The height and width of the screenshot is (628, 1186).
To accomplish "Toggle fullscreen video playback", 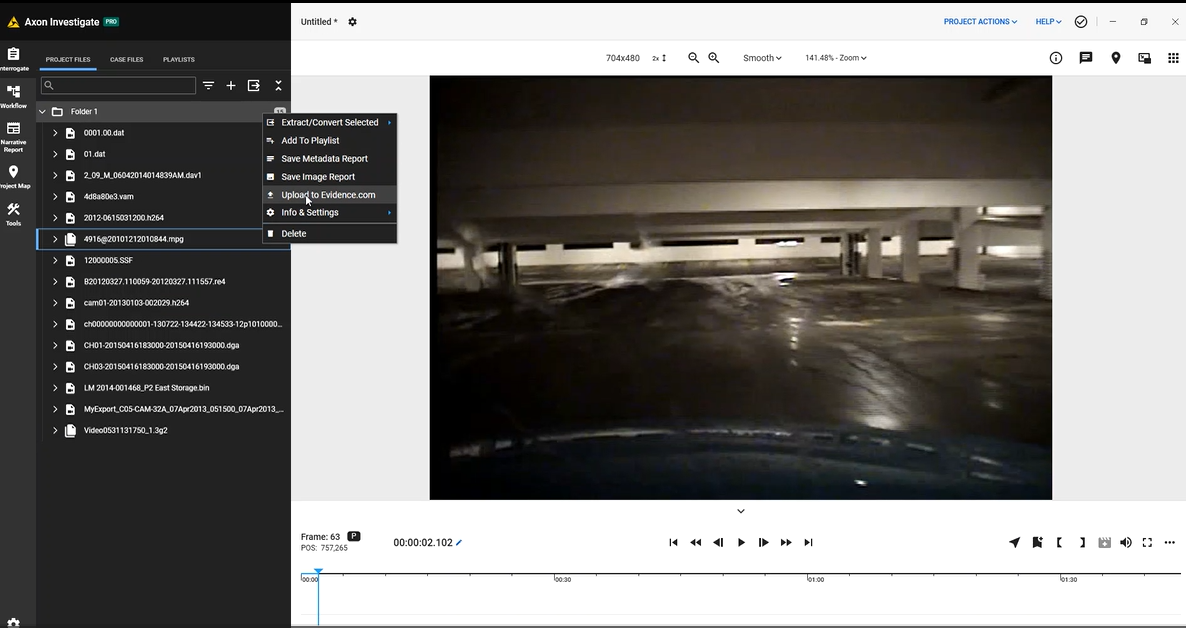I will [1147, 542].
